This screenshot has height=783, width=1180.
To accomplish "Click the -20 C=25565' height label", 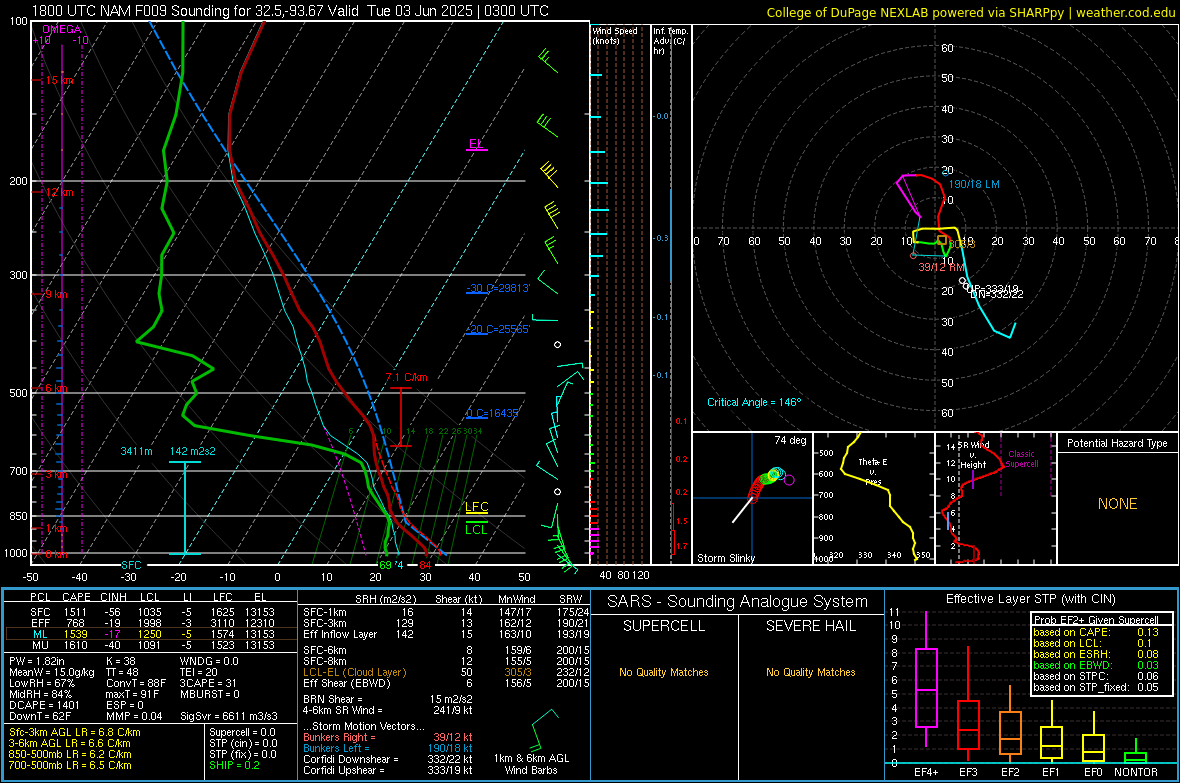I will [x=498, y=330].
